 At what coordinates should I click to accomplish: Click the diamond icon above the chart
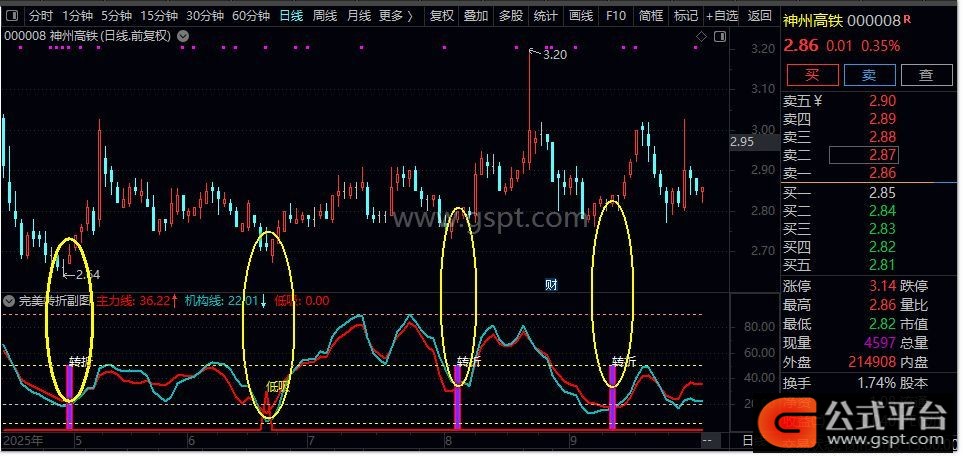[701, 36]
